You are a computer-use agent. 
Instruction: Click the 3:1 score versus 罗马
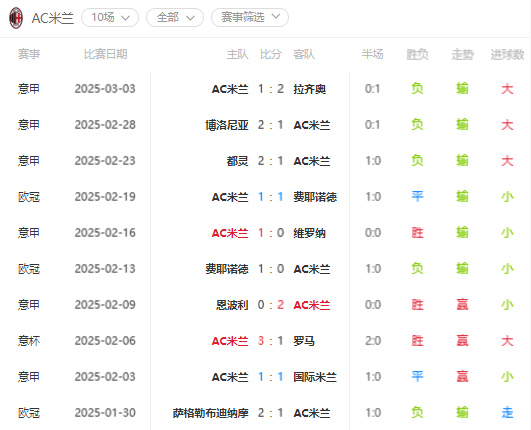pos(271,341)
